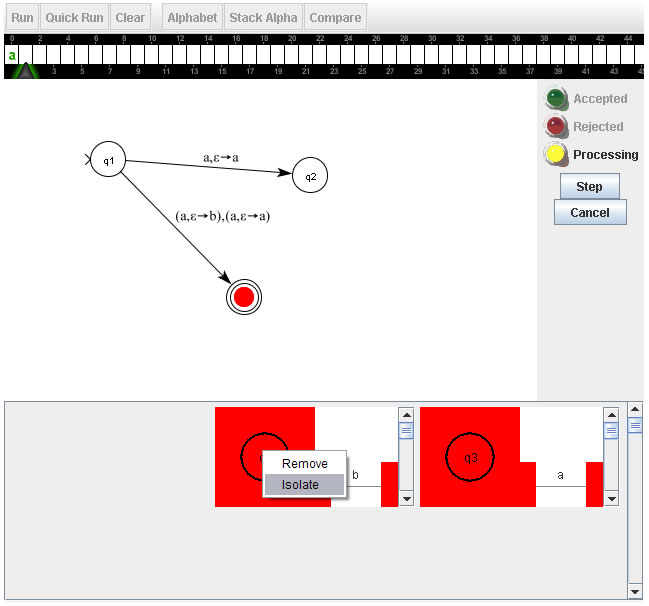649x606 pixels.
Task: Click the Compare toolbar button
Action: 335,18
